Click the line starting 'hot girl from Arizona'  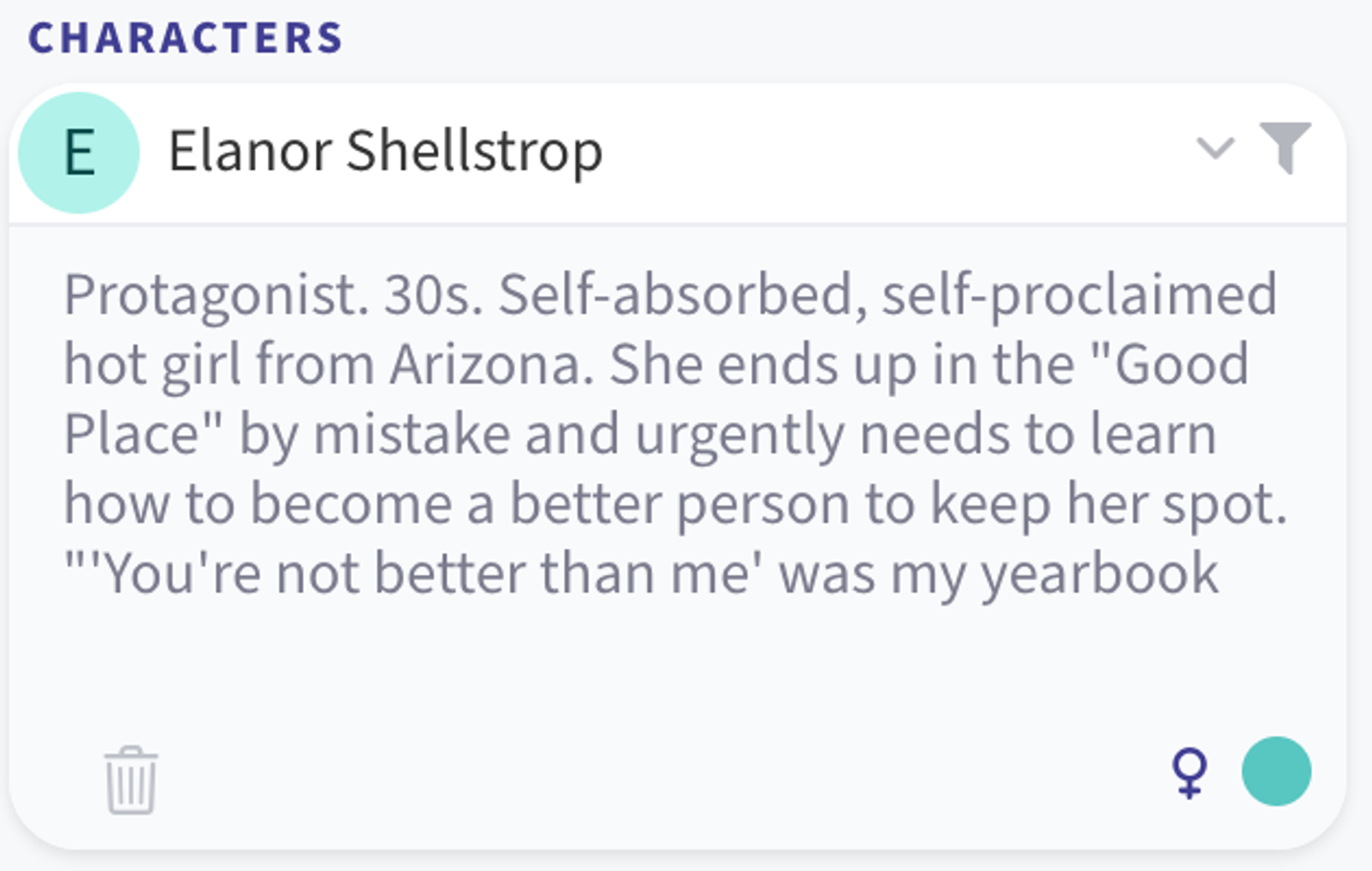coord(656,364)
